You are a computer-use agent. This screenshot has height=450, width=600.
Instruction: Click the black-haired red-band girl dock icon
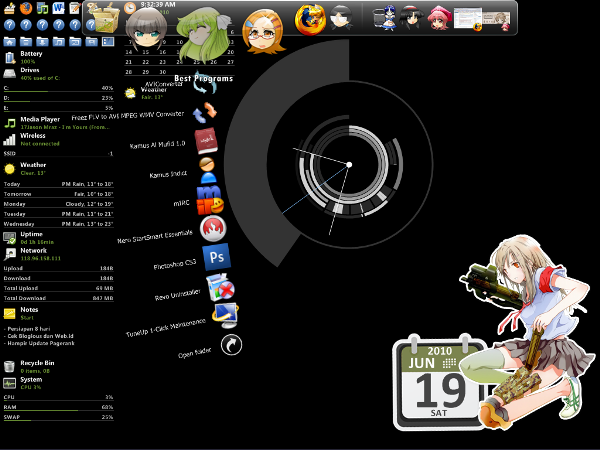click(x=411, y=18)
